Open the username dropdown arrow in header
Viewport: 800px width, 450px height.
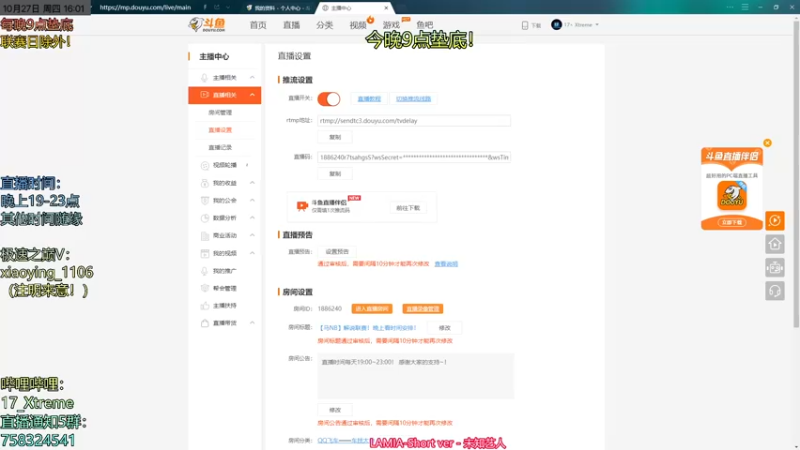point(597,24)
